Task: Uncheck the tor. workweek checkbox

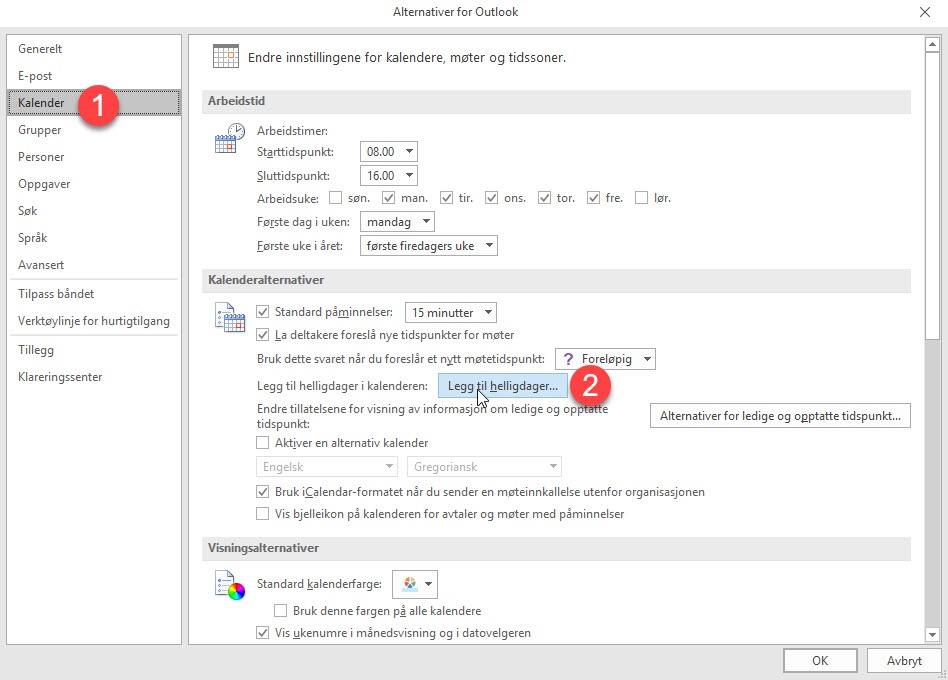Action: (544, 198)
